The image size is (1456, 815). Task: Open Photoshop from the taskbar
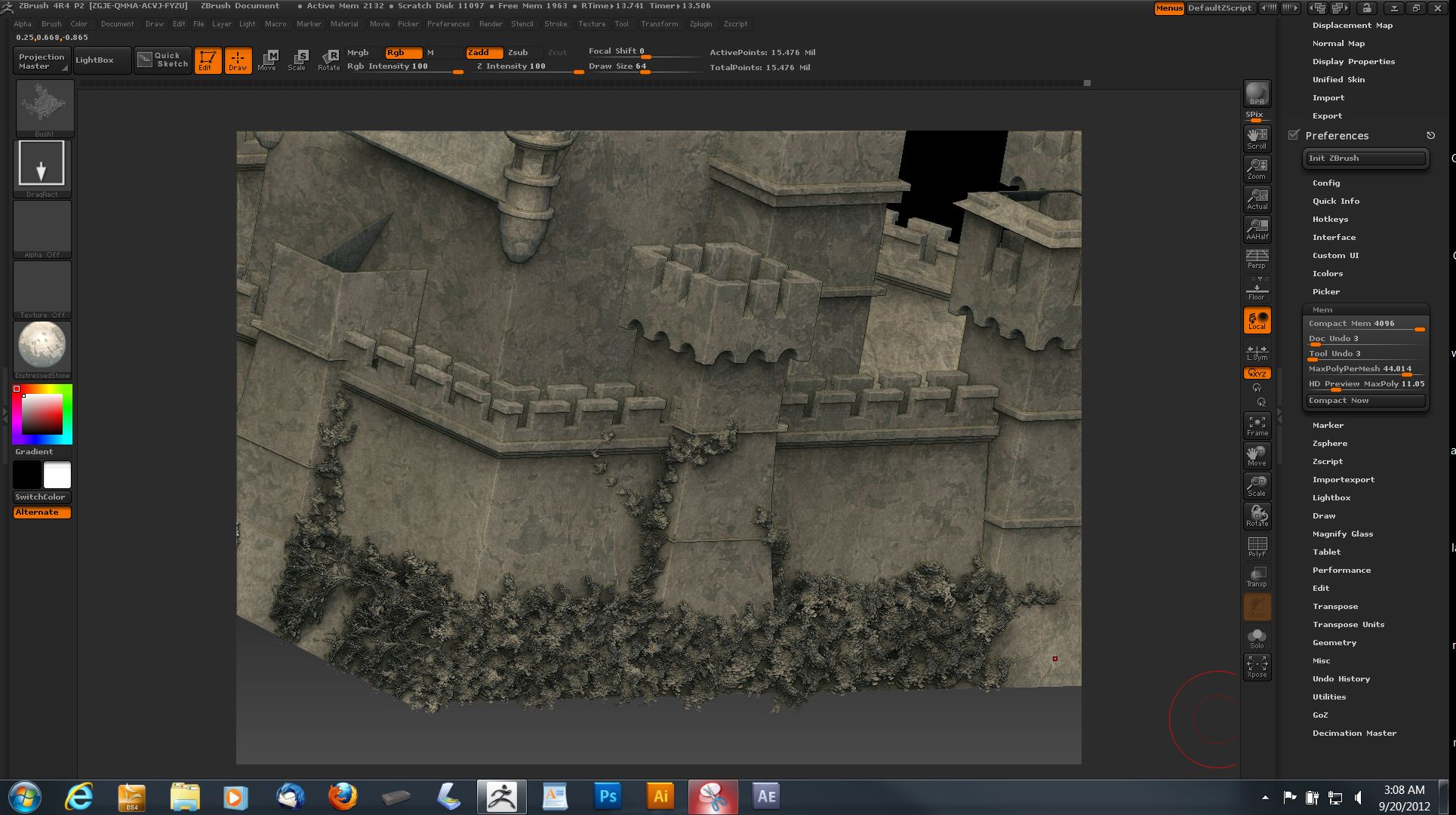pos(608,797)
